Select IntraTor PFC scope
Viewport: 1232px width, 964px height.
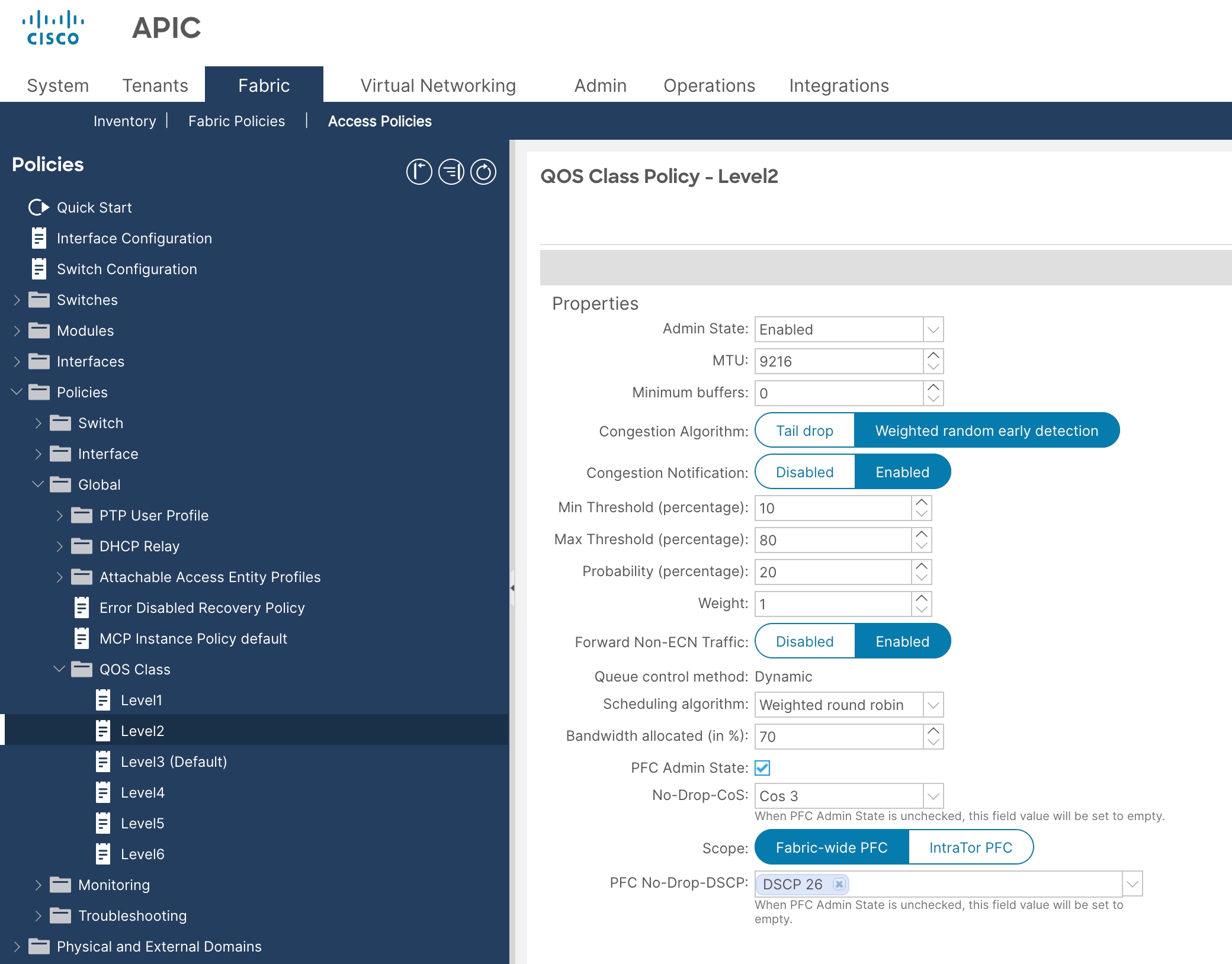pos(970,847)
